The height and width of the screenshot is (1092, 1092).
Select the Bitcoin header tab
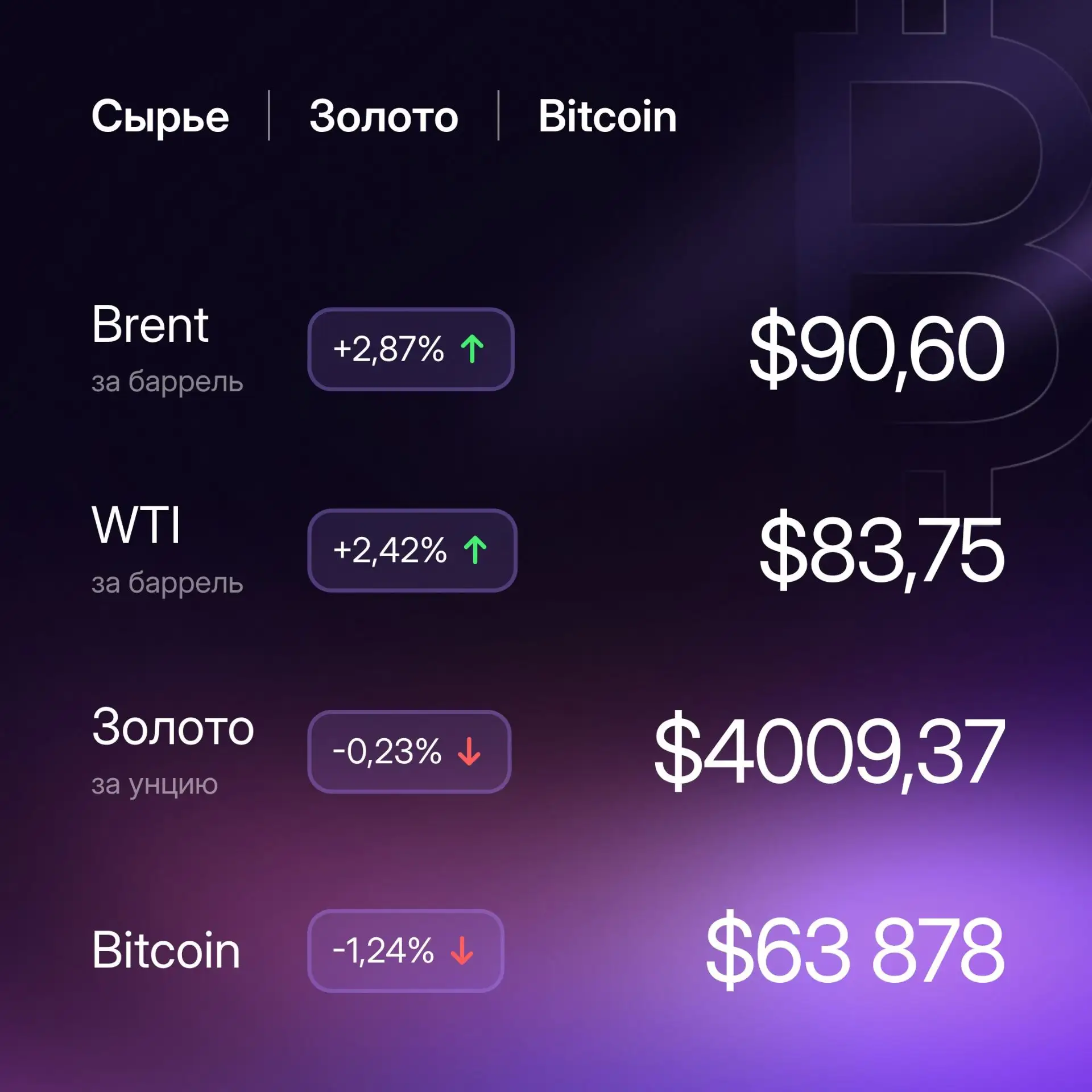coord(607,116)
